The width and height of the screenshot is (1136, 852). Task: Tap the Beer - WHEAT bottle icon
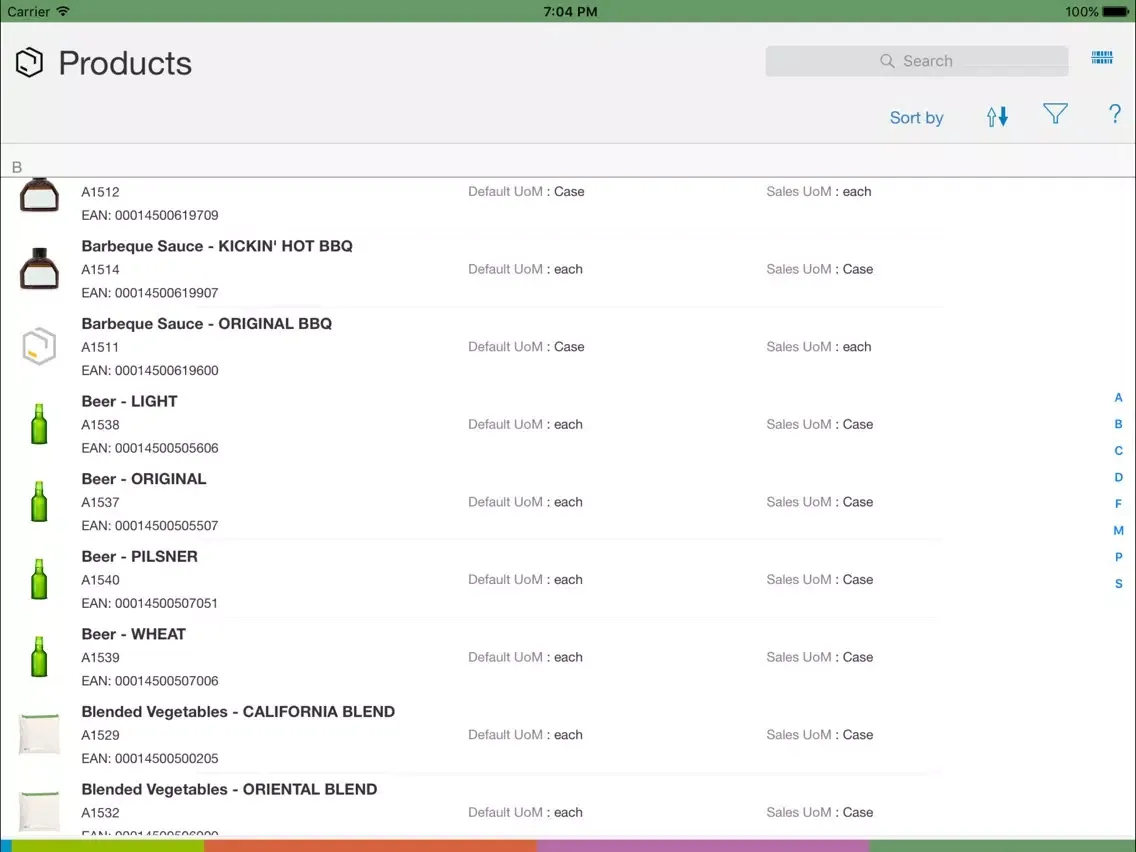(39, 657)
